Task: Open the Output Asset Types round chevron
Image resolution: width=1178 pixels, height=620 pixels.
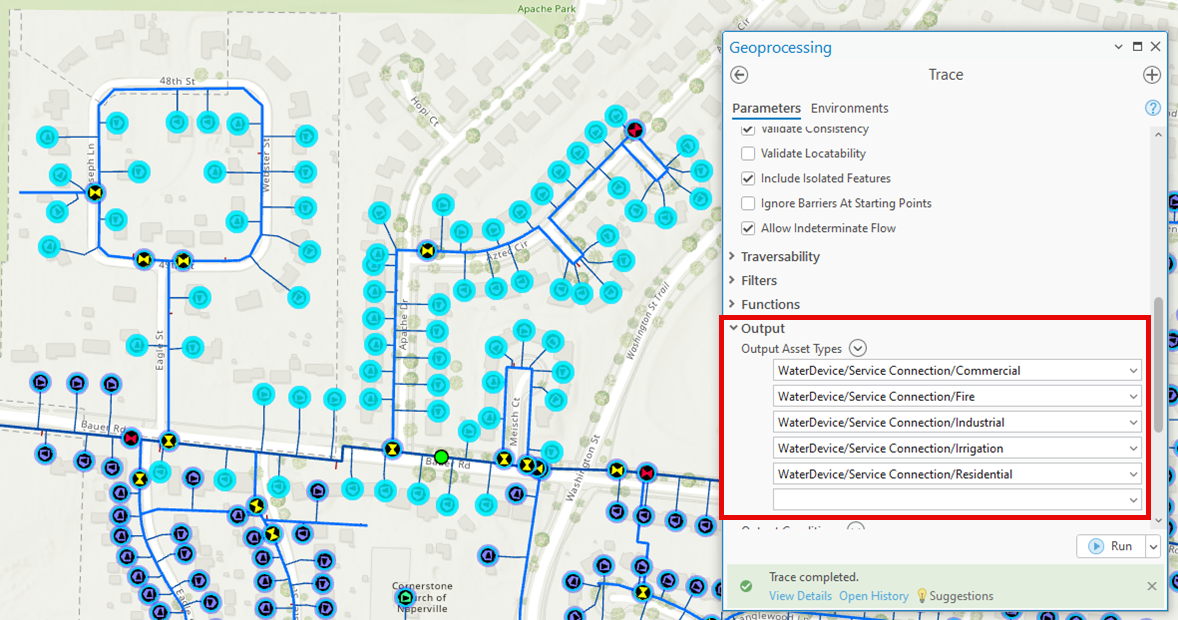Action: pos(857,348)
